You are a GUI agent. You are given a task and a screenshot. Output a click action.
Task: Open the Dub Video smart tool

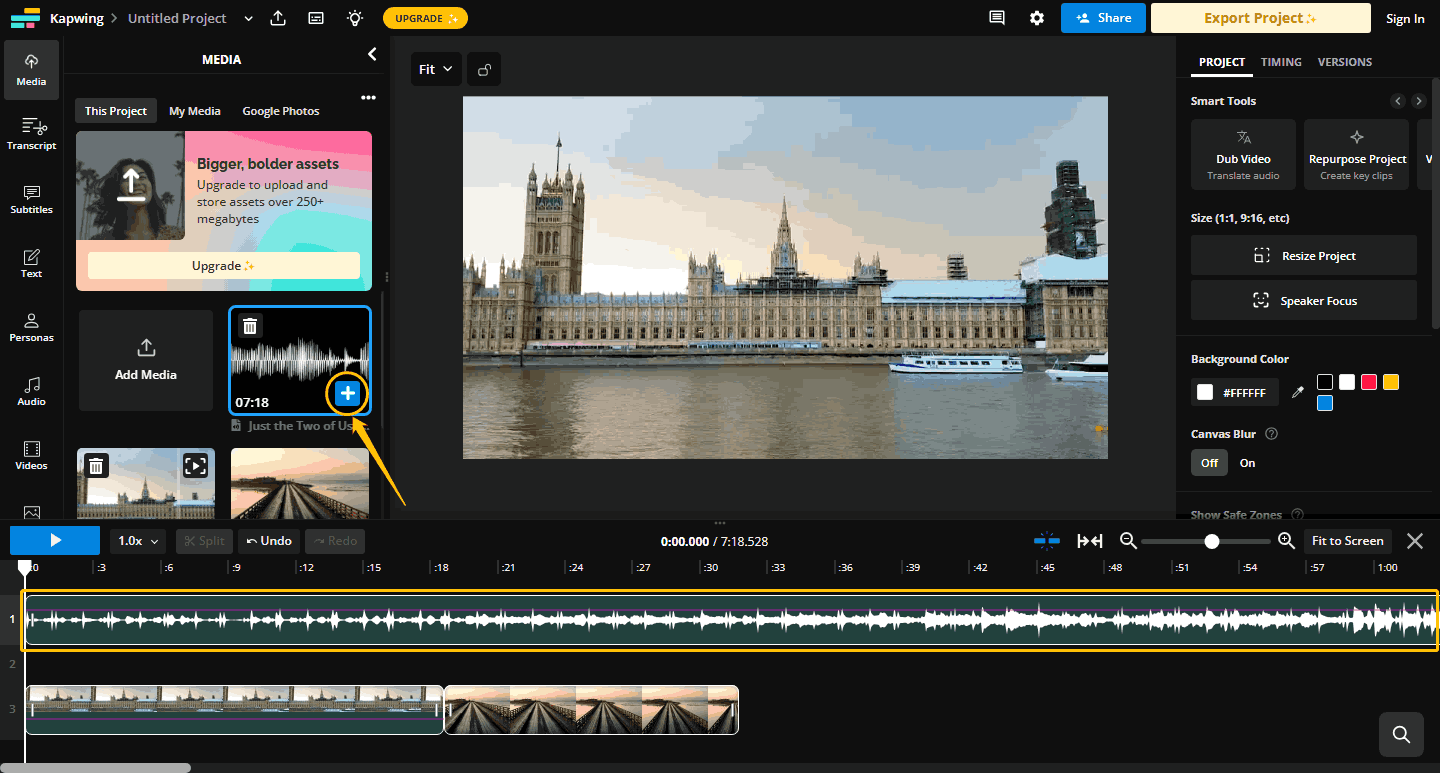[1243, 154]
